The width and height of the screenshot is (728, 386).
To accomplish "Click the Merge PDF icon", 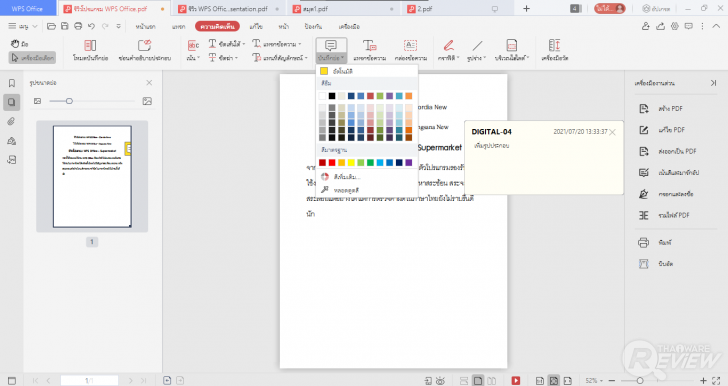I will pos(644,216).
